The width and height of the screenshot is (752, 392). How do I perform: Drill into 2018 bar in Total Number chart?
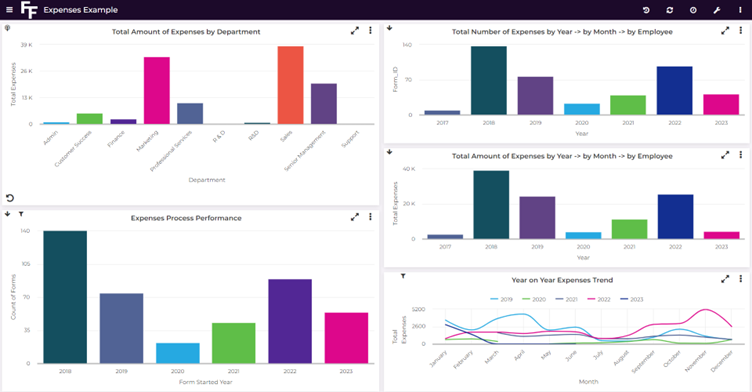[489, 81]
